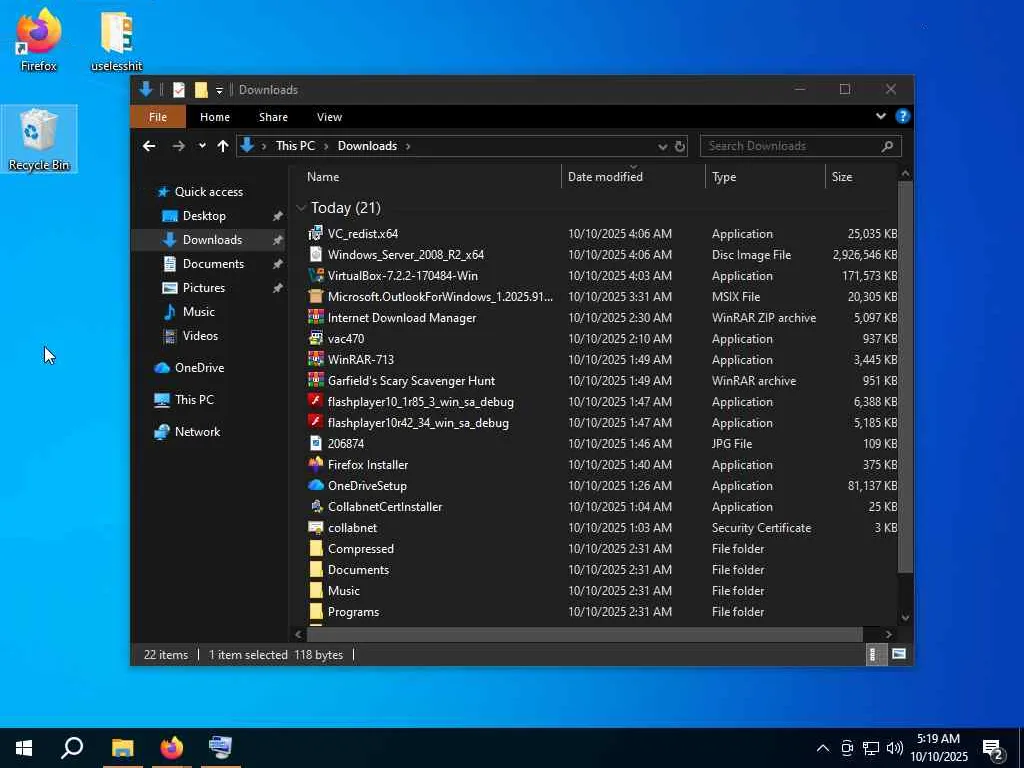Viewport: 1024px width, 768px height.
Task: Open the root breadcrumb chevron dropdown
Action: point(264,146)
